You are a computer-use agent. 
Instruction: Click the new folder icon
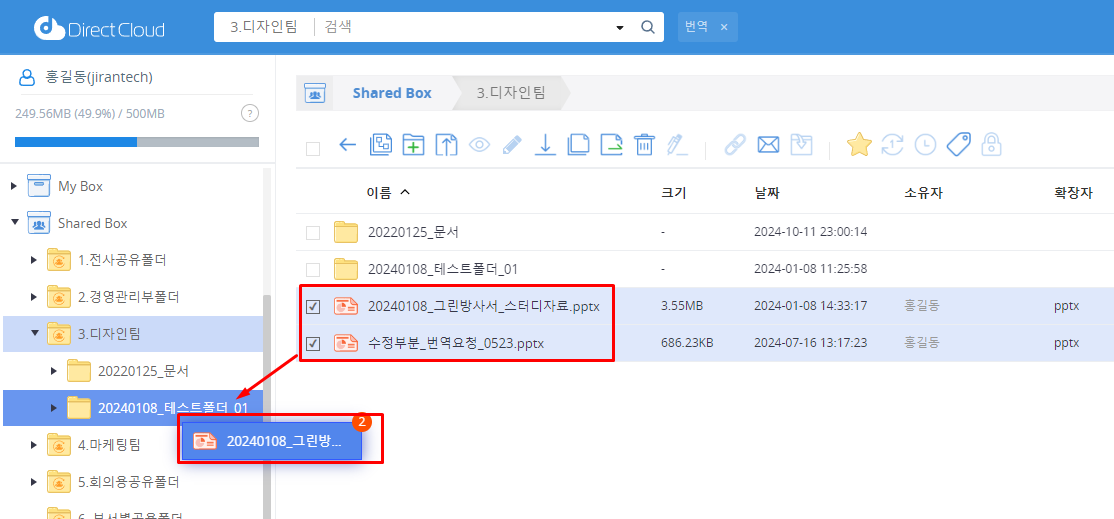[x=413, y=145]
